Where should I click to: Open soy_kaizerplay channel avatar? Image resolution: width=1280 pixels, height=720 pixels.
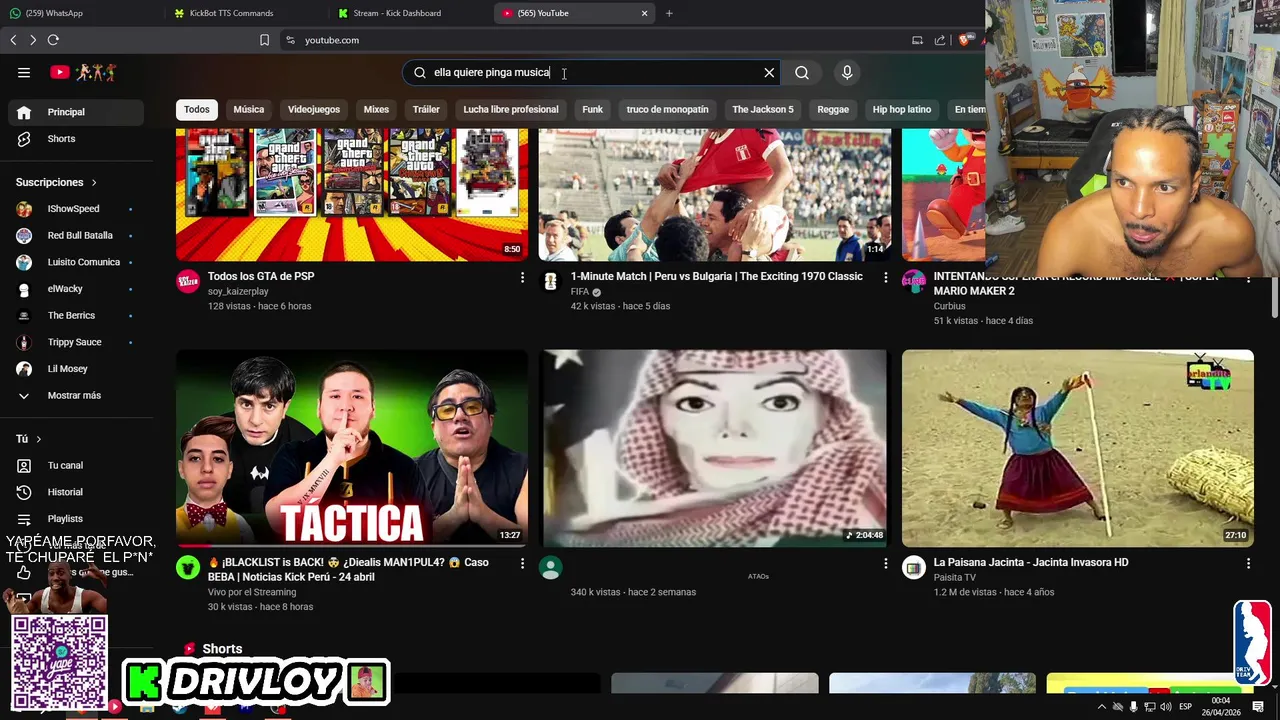click(188, 281)
